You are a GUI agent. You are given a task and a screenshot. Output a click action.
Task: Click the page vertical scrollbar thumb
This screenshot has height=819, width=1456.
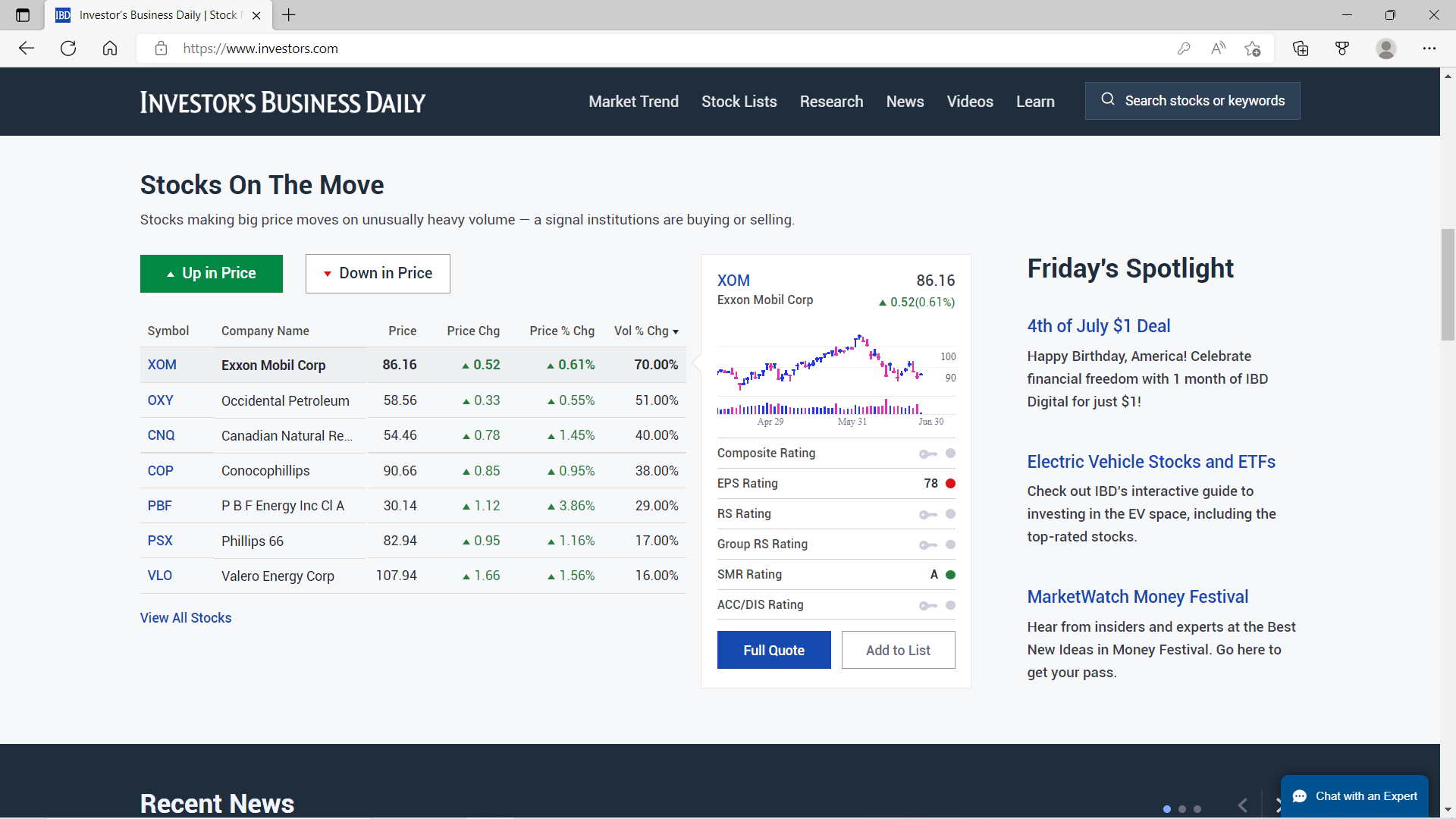pos(1448,284)
